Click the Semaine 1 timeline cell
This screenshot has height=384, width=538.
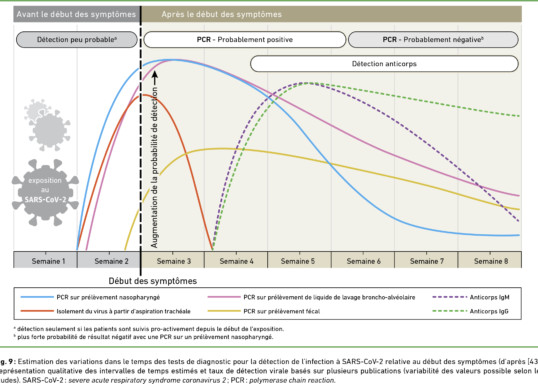(45, 260)
